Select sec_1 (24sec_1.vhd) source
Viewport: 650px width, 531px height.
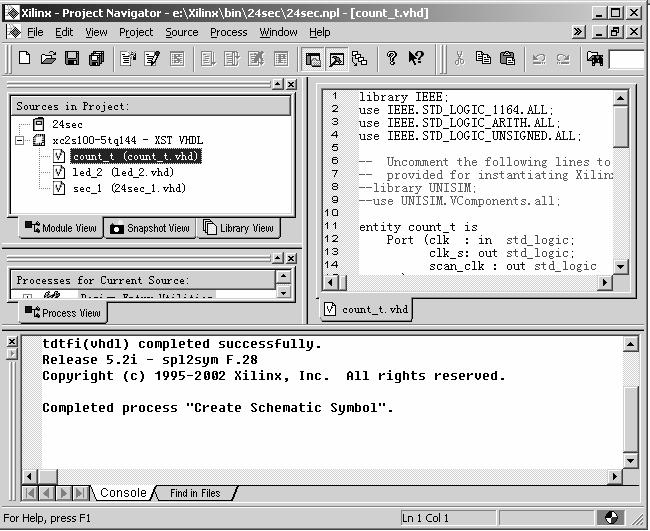click(129, 189)
